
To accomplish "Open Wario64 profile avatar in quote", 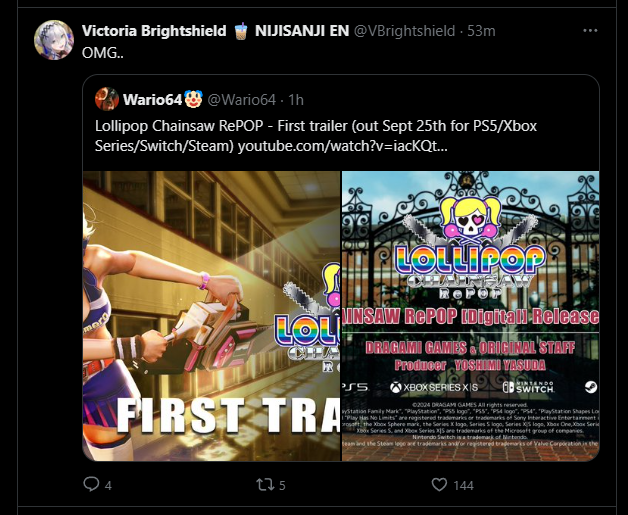I will [107, 99].
